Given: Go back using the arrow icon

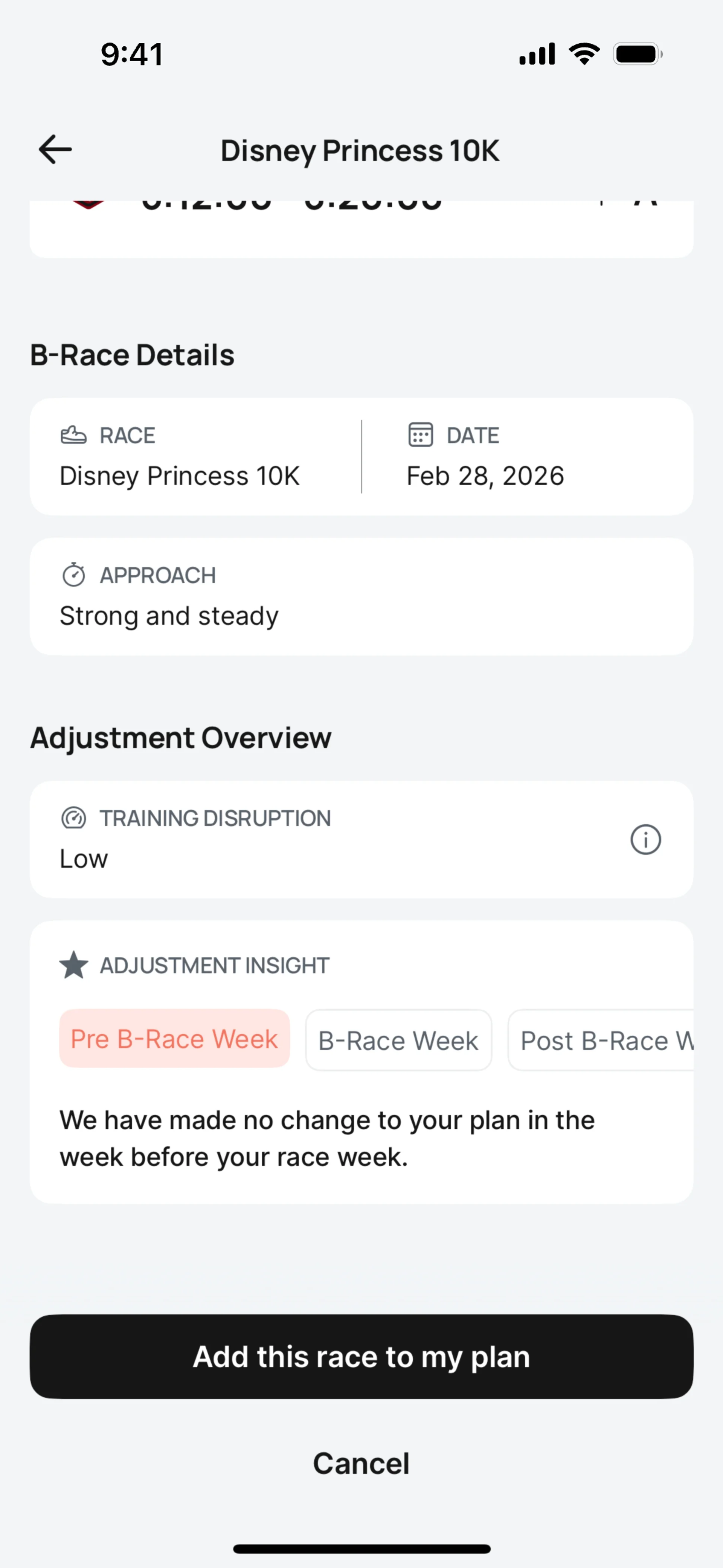Looking at the screenshot, I should 55,150.
